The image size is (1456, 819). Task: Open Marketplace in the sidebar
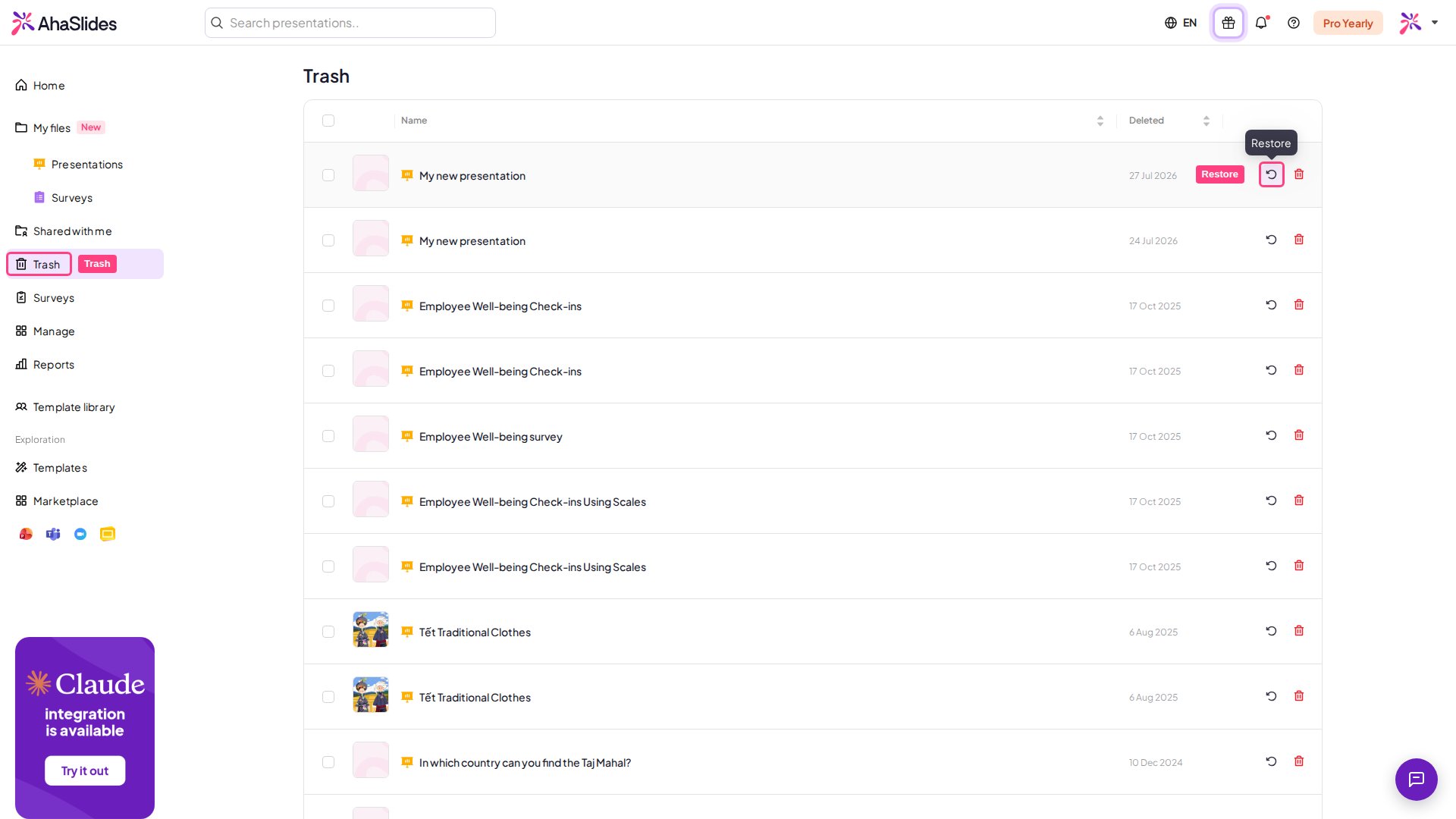click(57, 501)
